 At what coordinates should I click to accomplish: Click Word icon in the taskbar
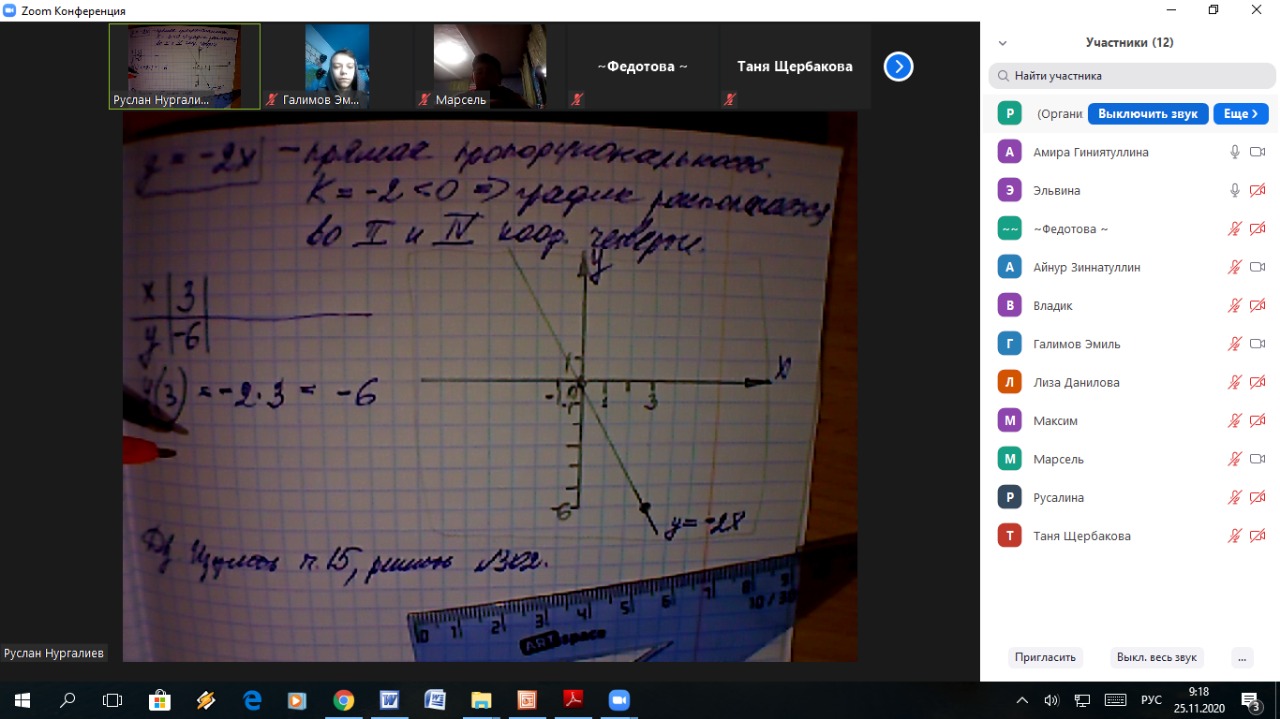pyautogui.click(x=389, y=700)
